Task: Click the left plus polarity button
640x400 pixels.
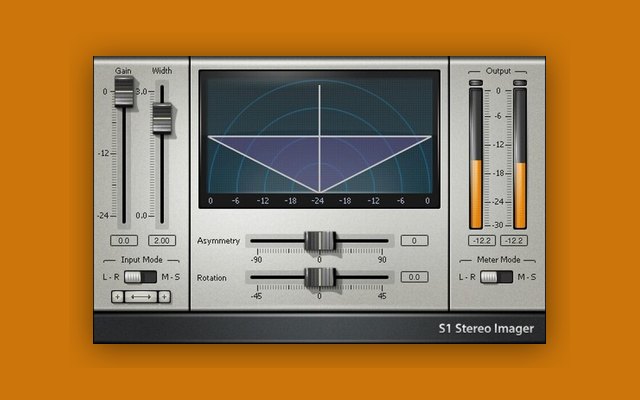Action: [x=118, y=297]
